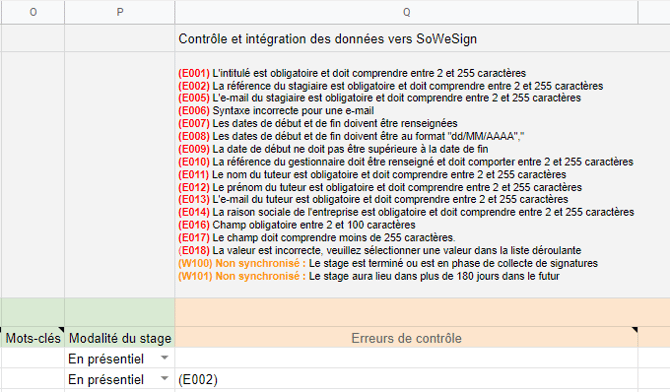Screen dimensions: 670x392
Task: Open dropdown arrow in the (E002) row
Action: tap(165, 379)
